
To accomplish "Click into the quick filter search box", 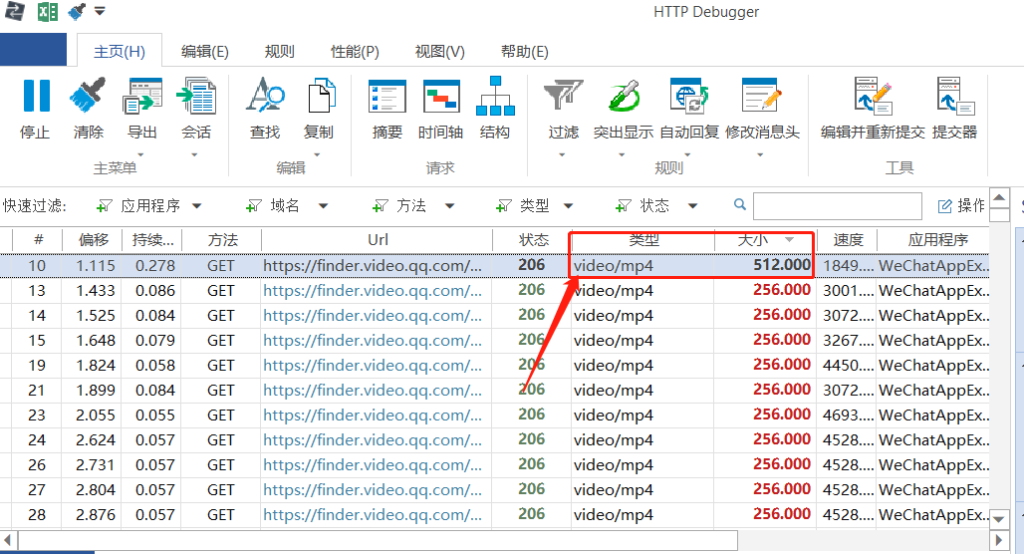I will pos(837,206).
